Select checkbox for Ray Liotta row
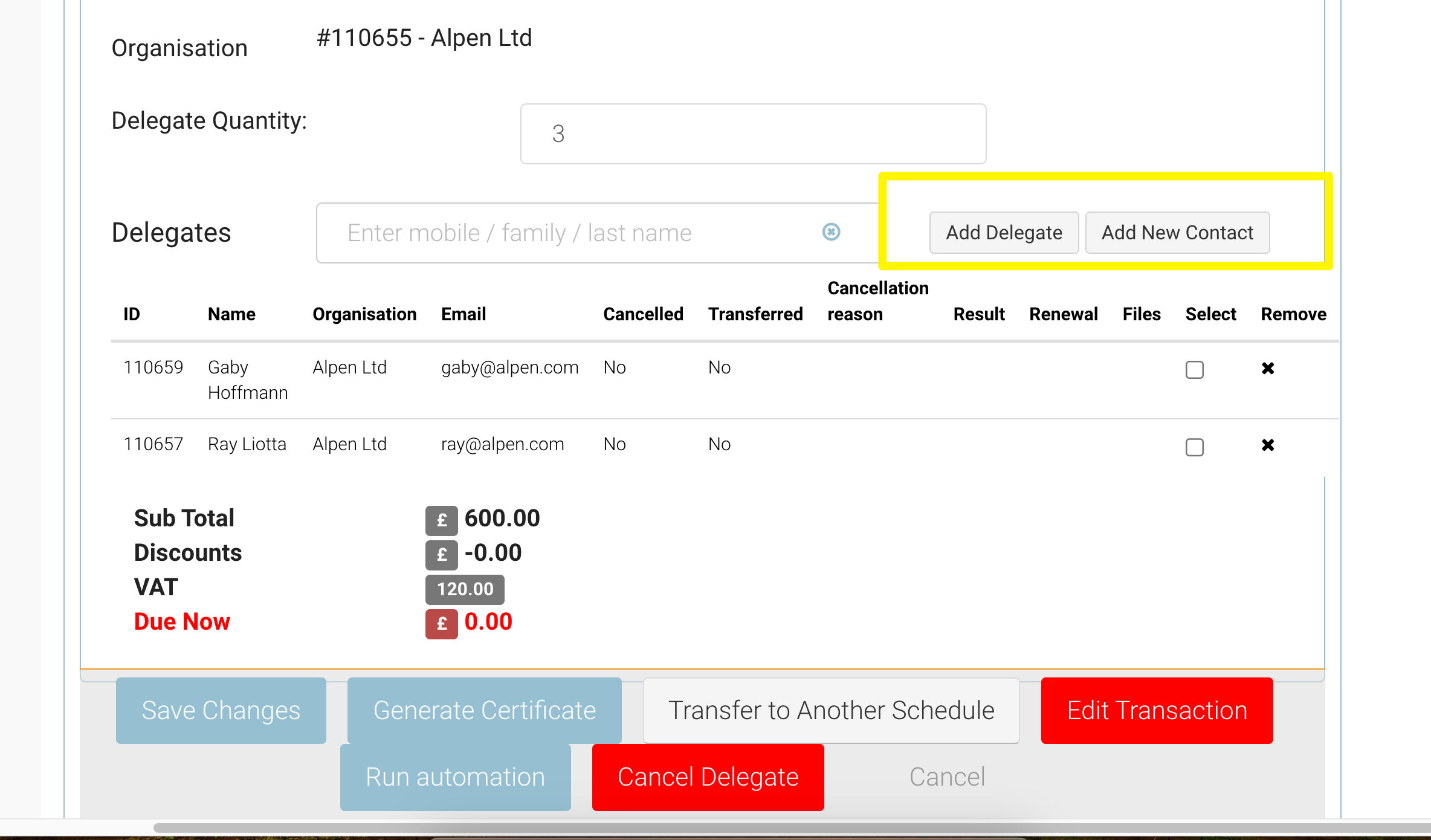The image size is (1431, 840). point(1194,447)
